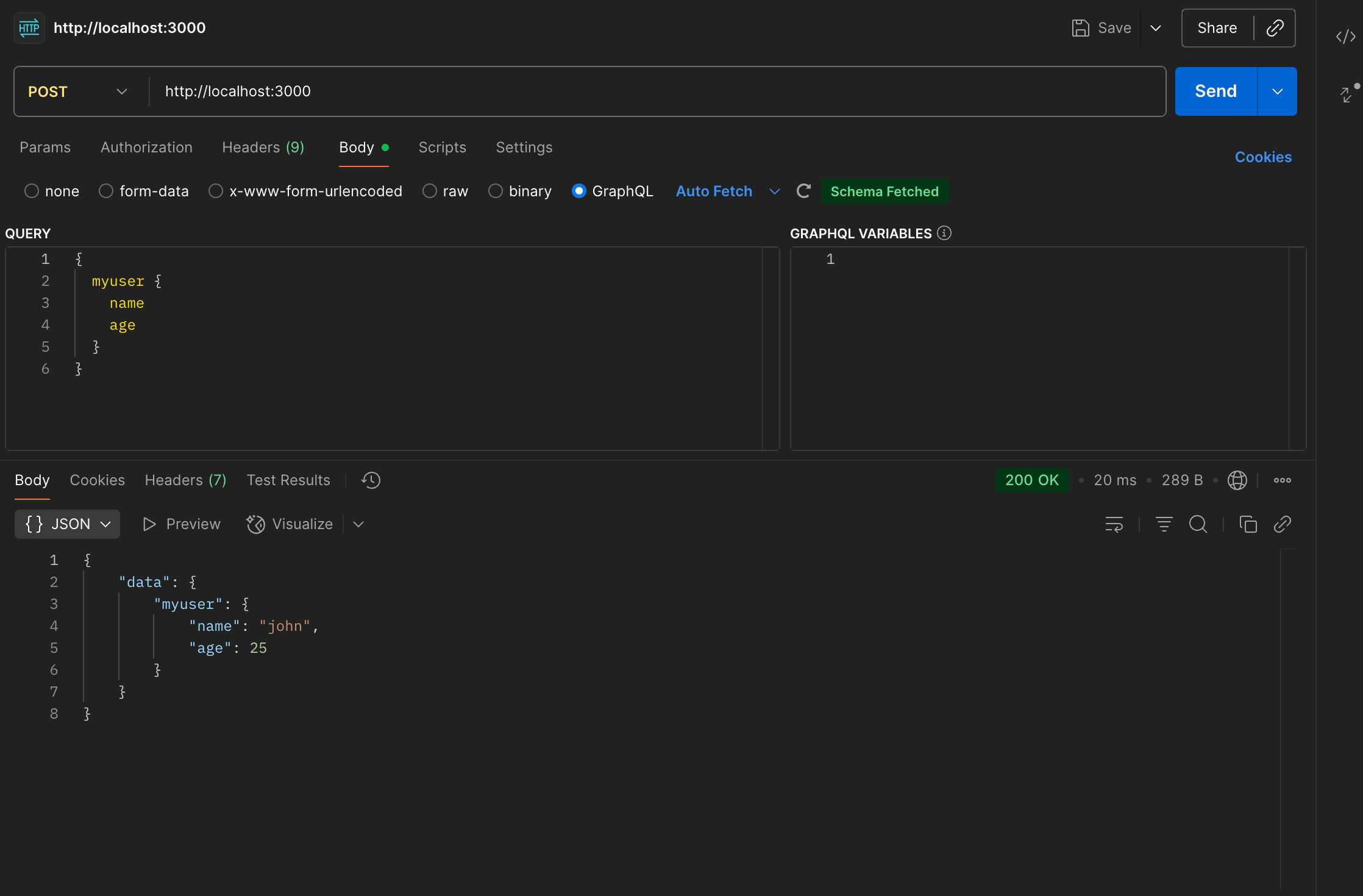Click the refresh schema icon
1363x896 pixels.
click(x=804, y=191)
